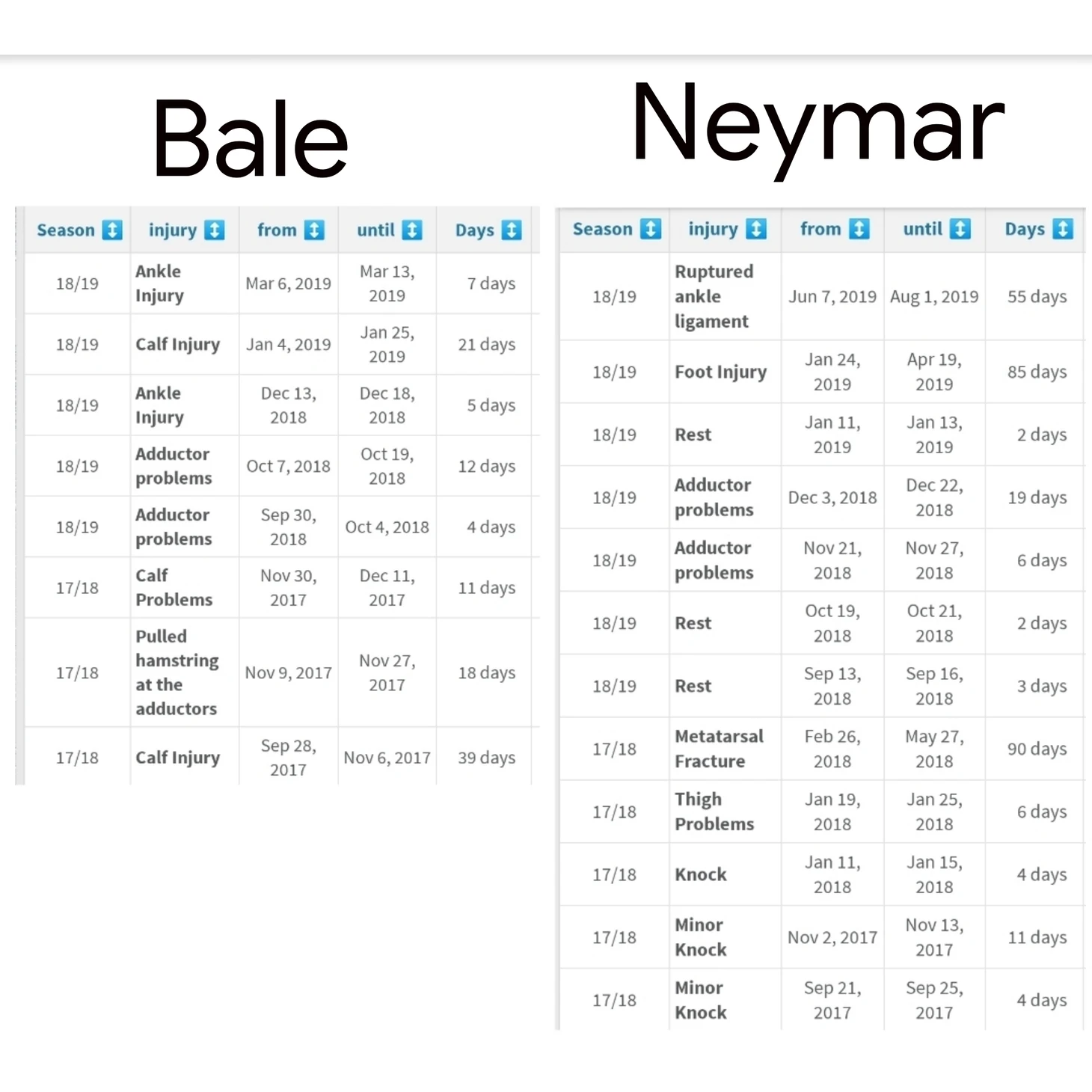The height and width of the screenshot is (1092, 1092).
Task: Select Bale's Pulled hamstring at the adductors entry
Action: tap(177, 672)
